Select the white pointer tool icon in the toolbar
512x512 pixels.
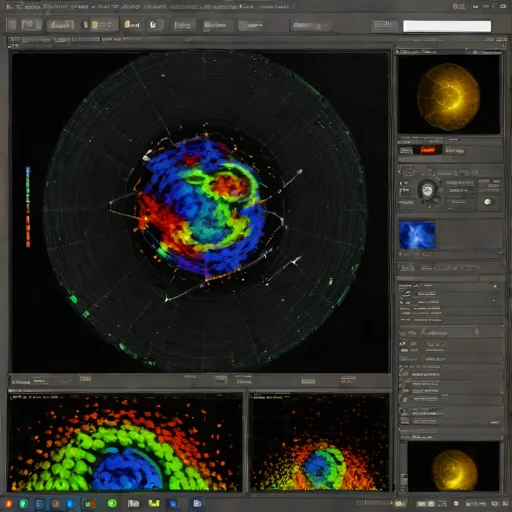153,25
